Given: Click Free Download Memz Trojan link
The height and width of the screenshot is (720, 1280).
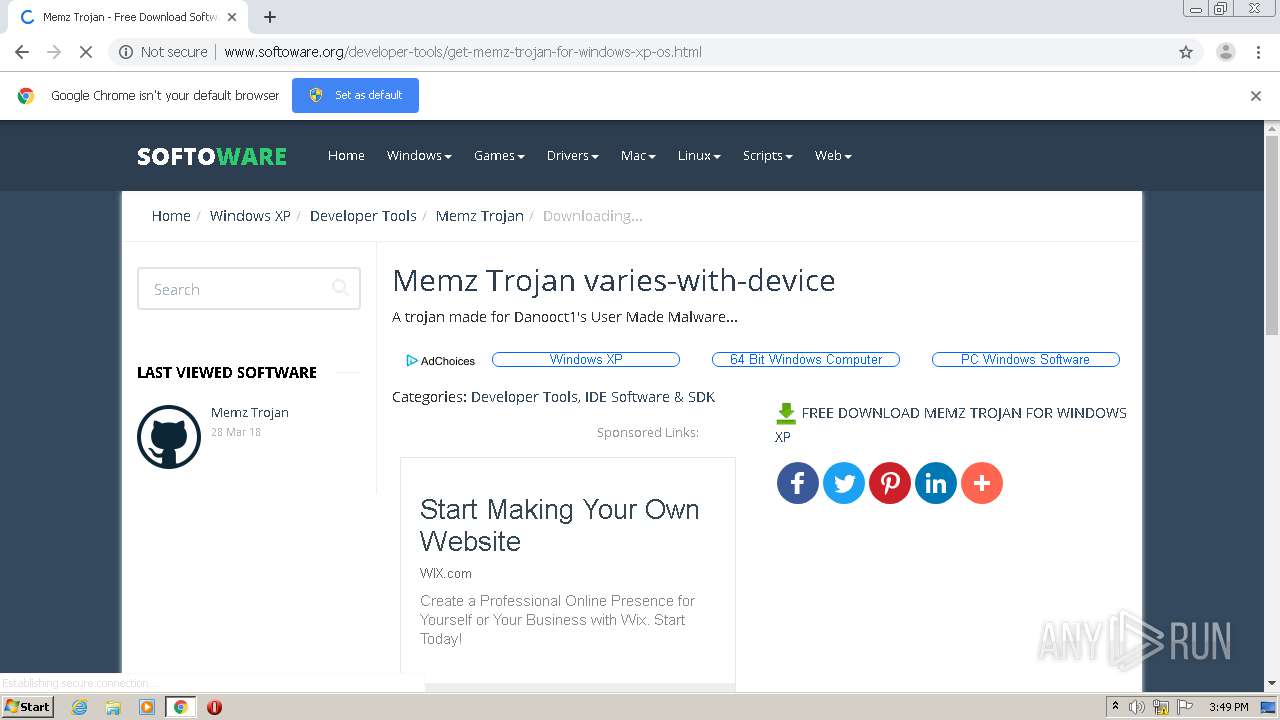Looking at the screenshot, I should (x=951, y=424).
